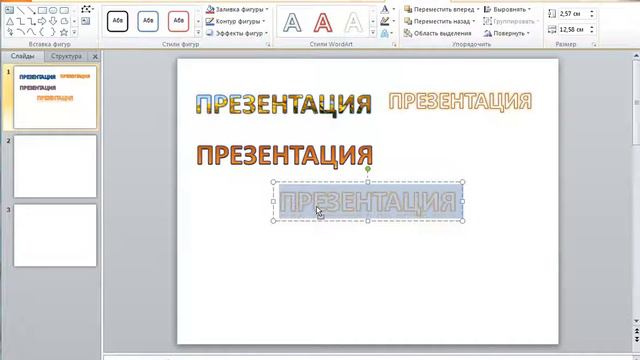
Task: Select the Right Brace shape
Action: click(x=53, y=32)
